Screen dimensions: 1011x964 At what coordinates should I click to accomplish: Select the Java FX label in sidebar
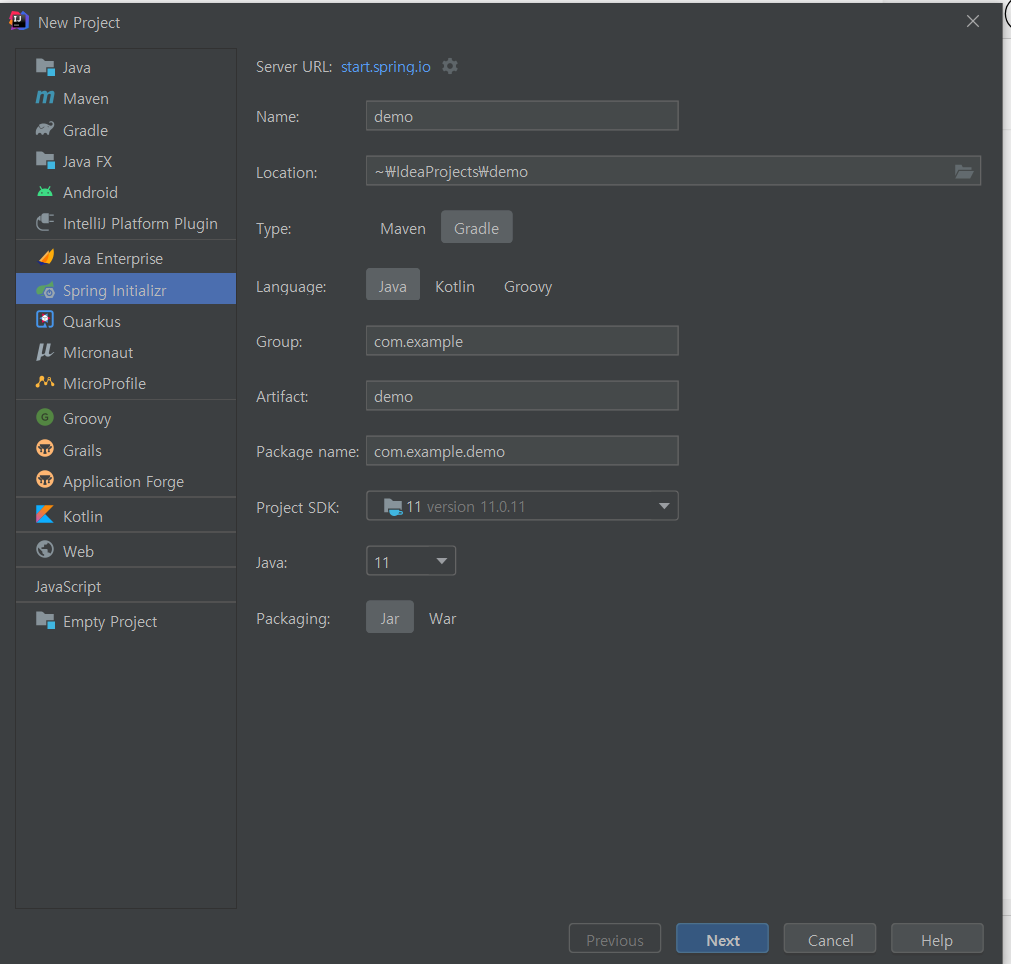[87, 161]
